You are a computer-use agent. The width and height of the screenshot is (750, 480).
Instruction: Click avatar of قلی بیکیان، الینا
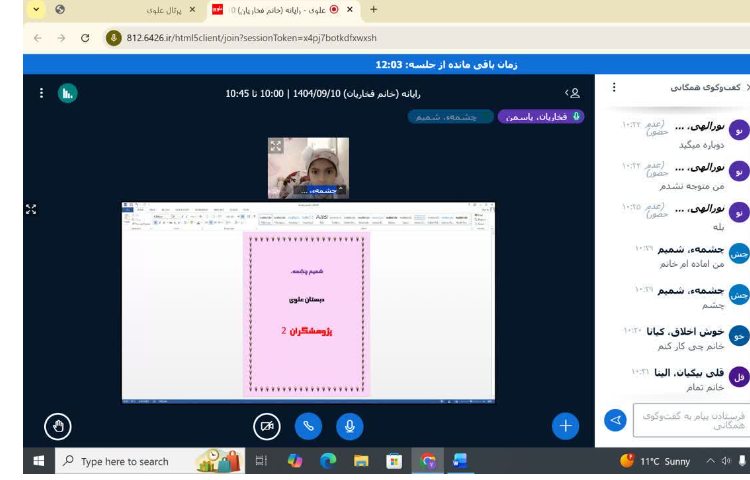[739, 377]
